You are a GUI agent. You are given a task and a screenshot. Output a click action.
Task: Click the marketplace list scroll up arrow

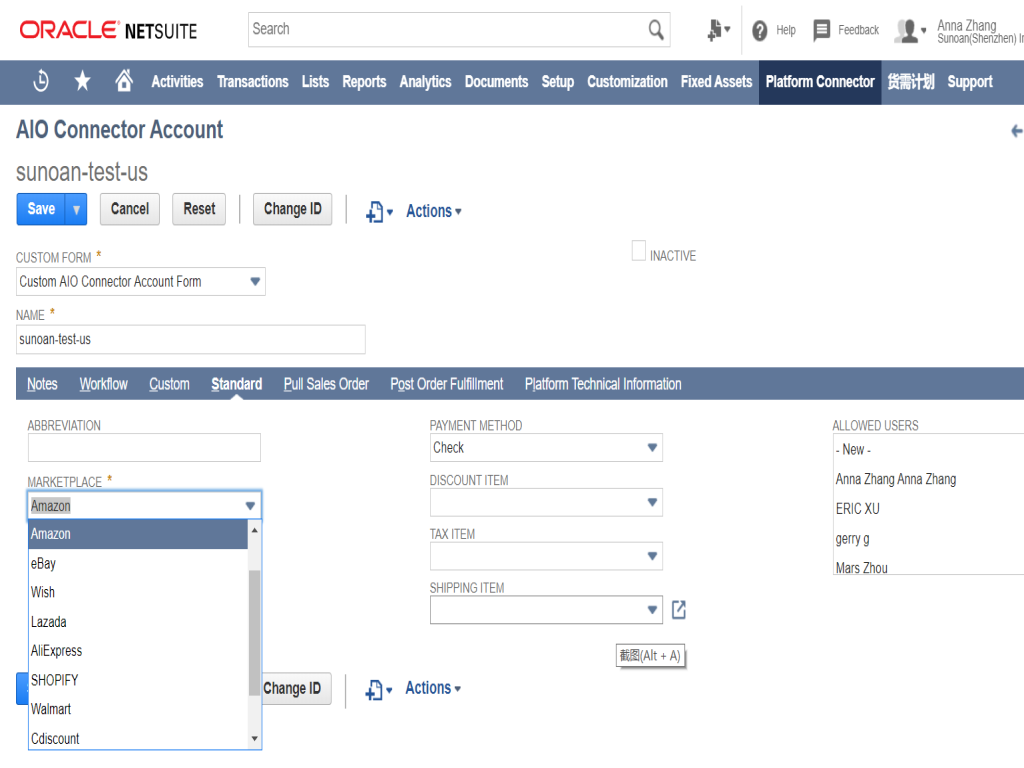255,530
